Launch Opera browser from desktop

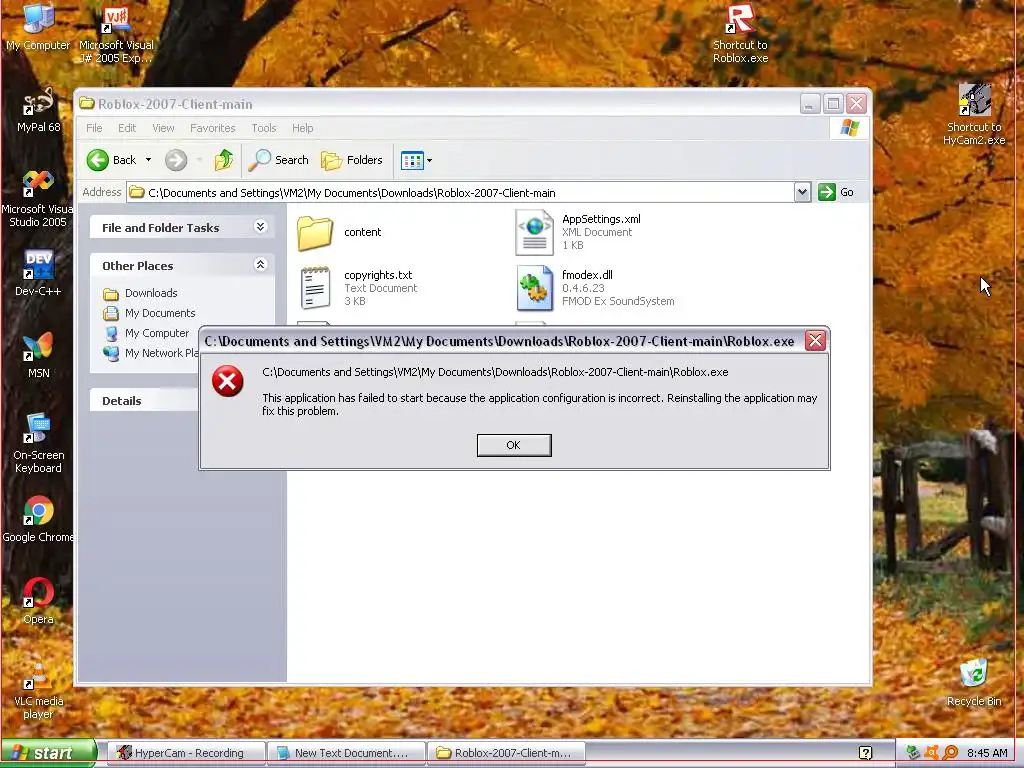tap(38, 601)
